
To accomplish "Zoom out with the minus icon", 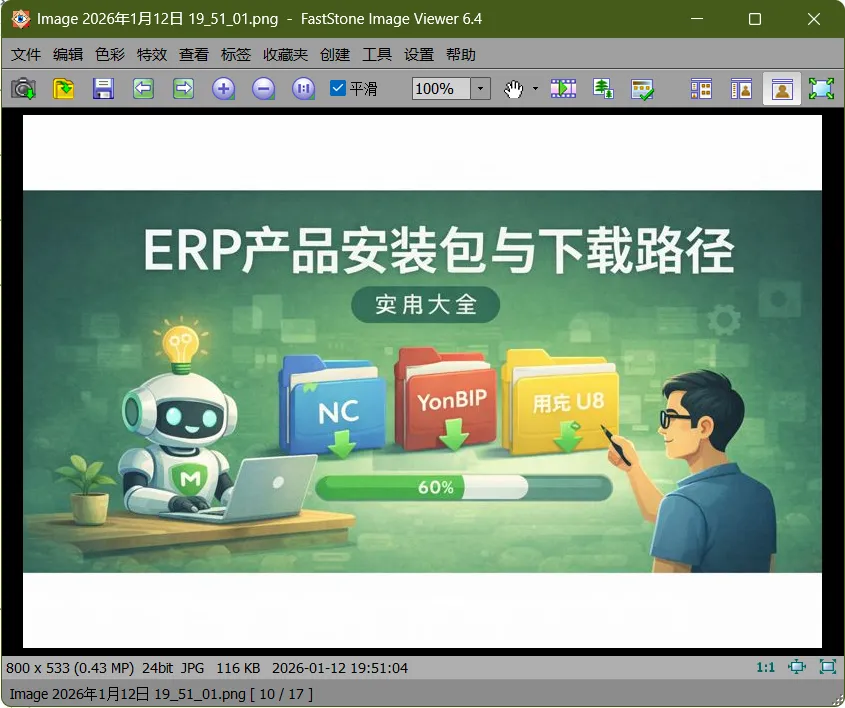I will click(263, 89).
